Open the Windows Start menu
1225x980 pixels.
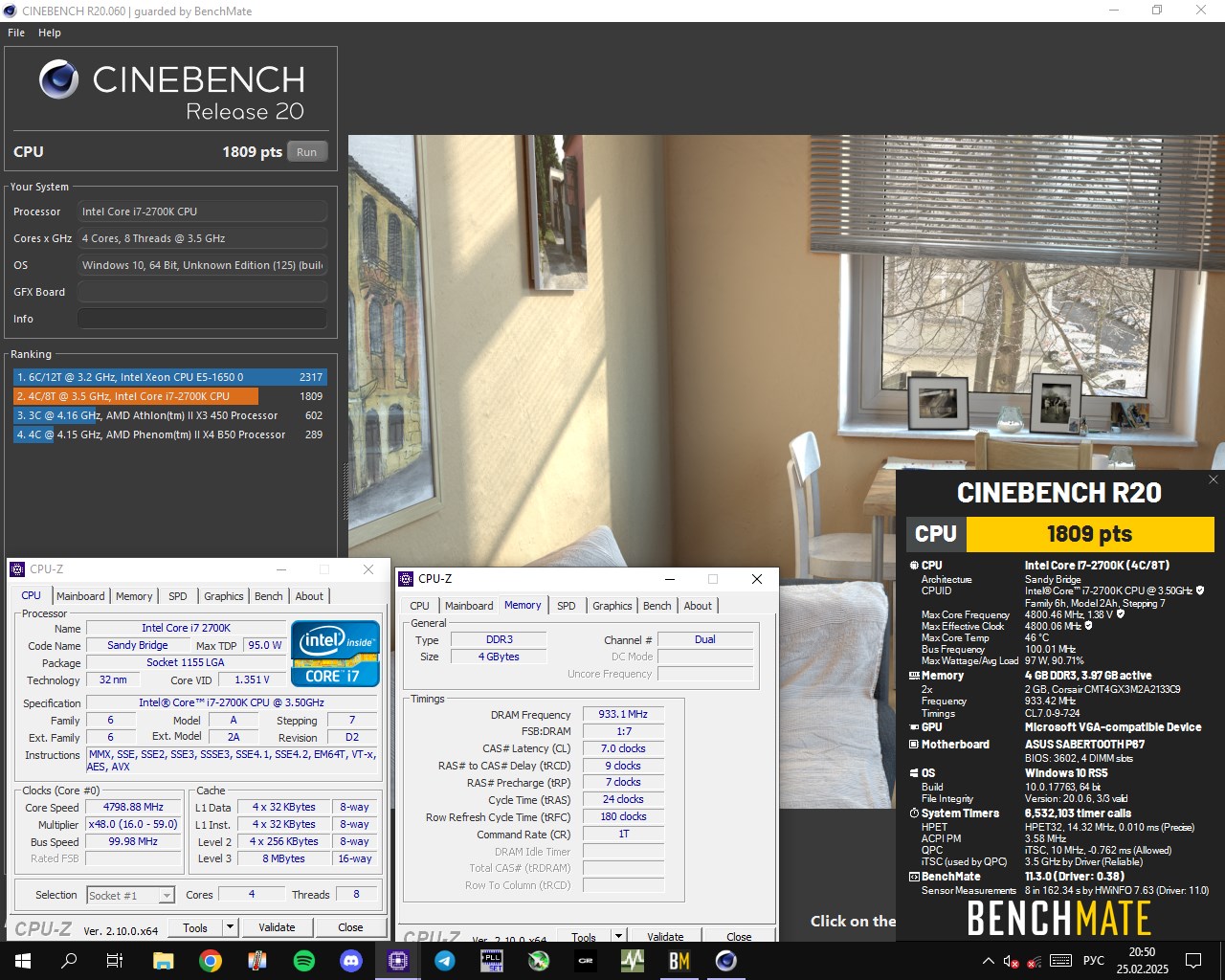[x=22, y=960]
